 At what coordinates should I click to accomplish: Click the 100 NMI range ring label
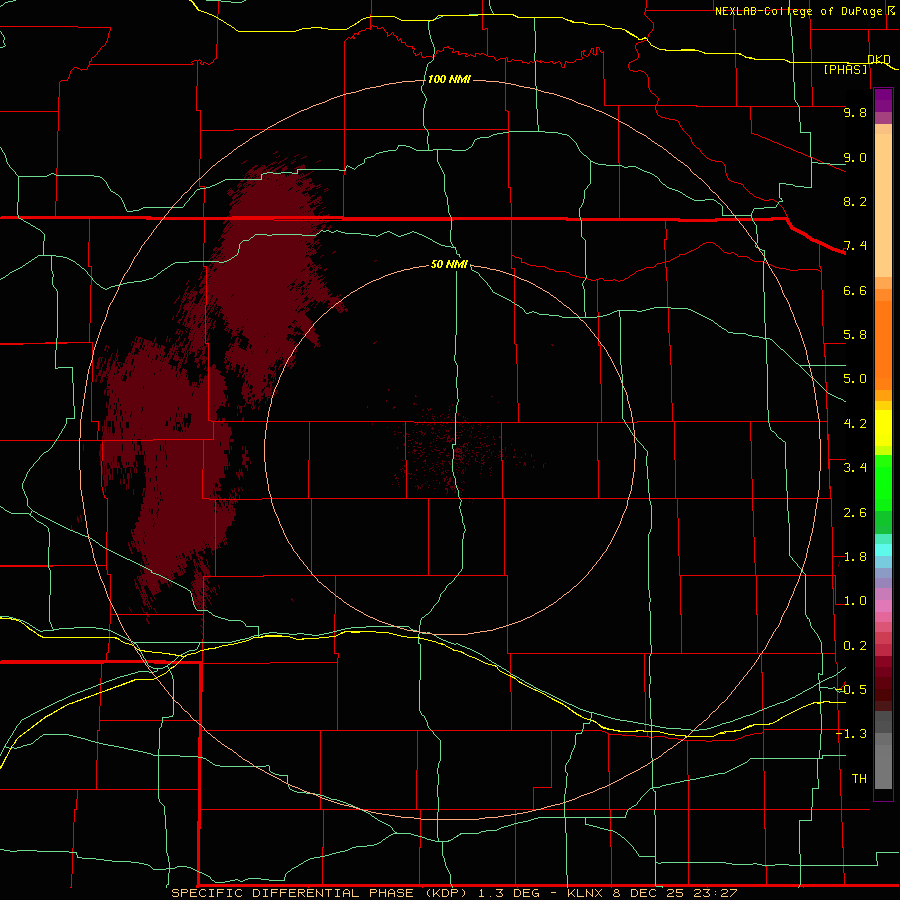449,79
